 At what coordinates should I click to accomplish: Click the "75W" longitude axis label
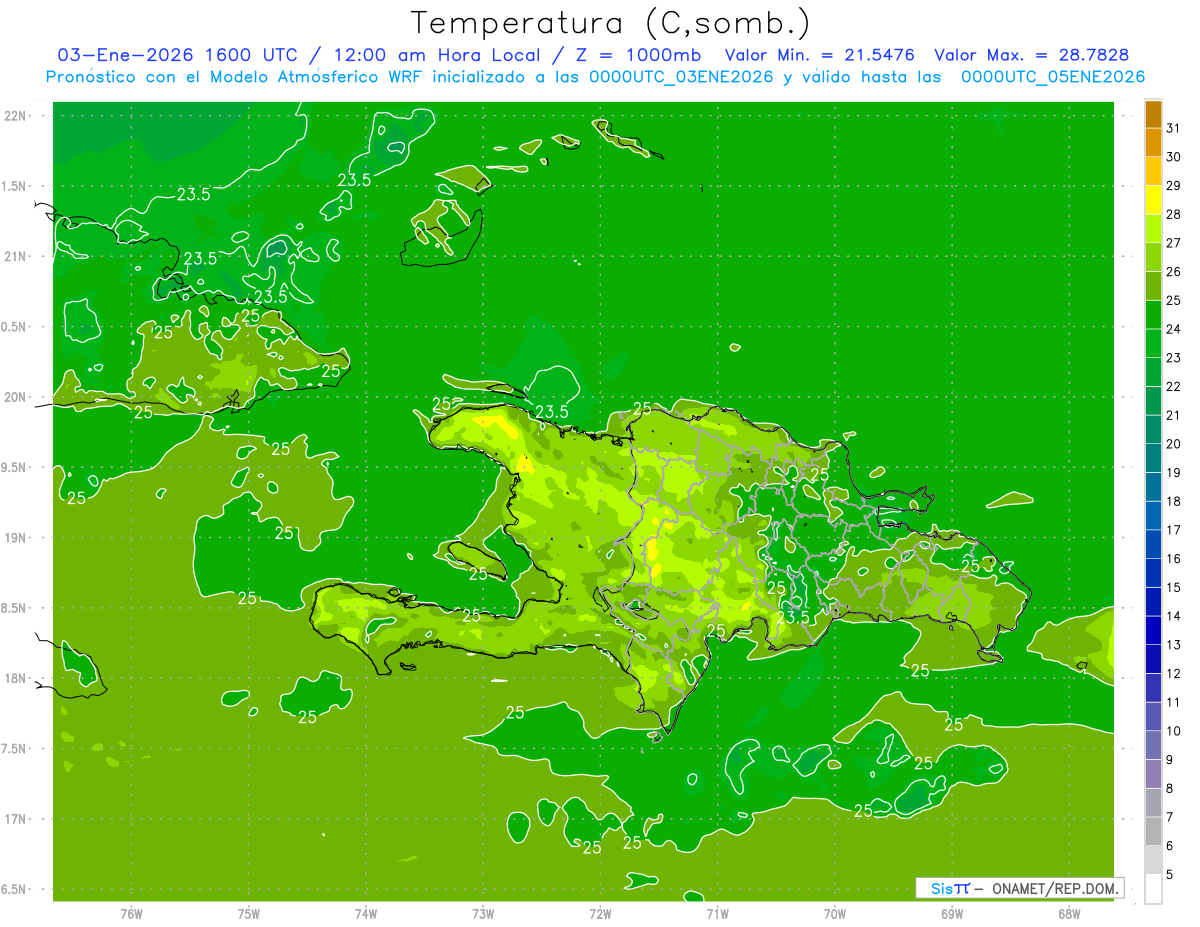(x=248, y=913)
